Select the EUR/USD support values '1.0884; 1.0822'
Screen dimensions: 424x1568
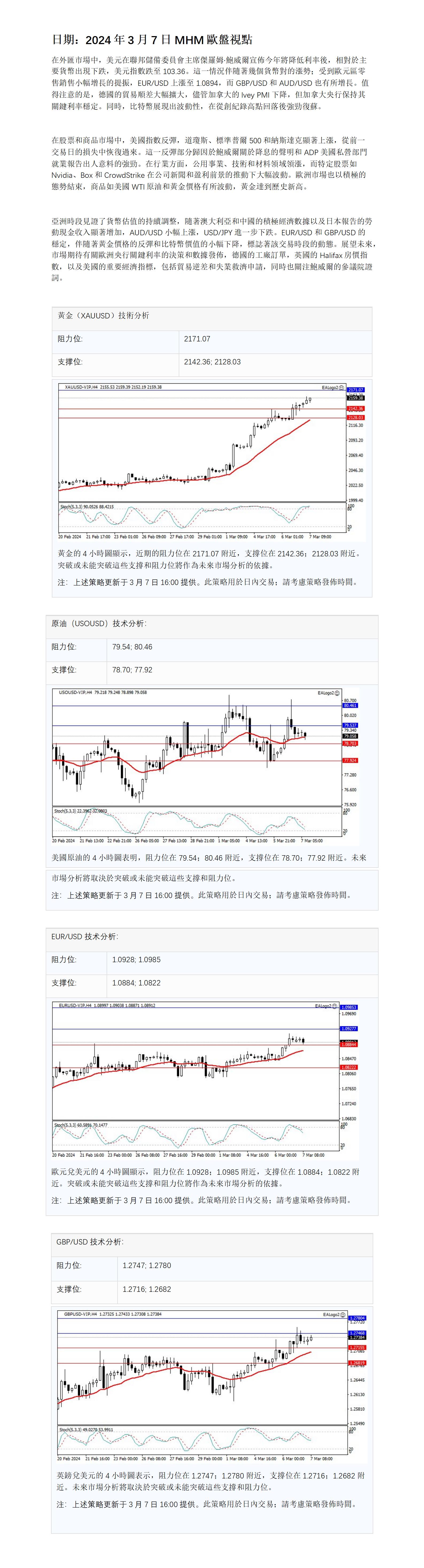coord(136,983)
